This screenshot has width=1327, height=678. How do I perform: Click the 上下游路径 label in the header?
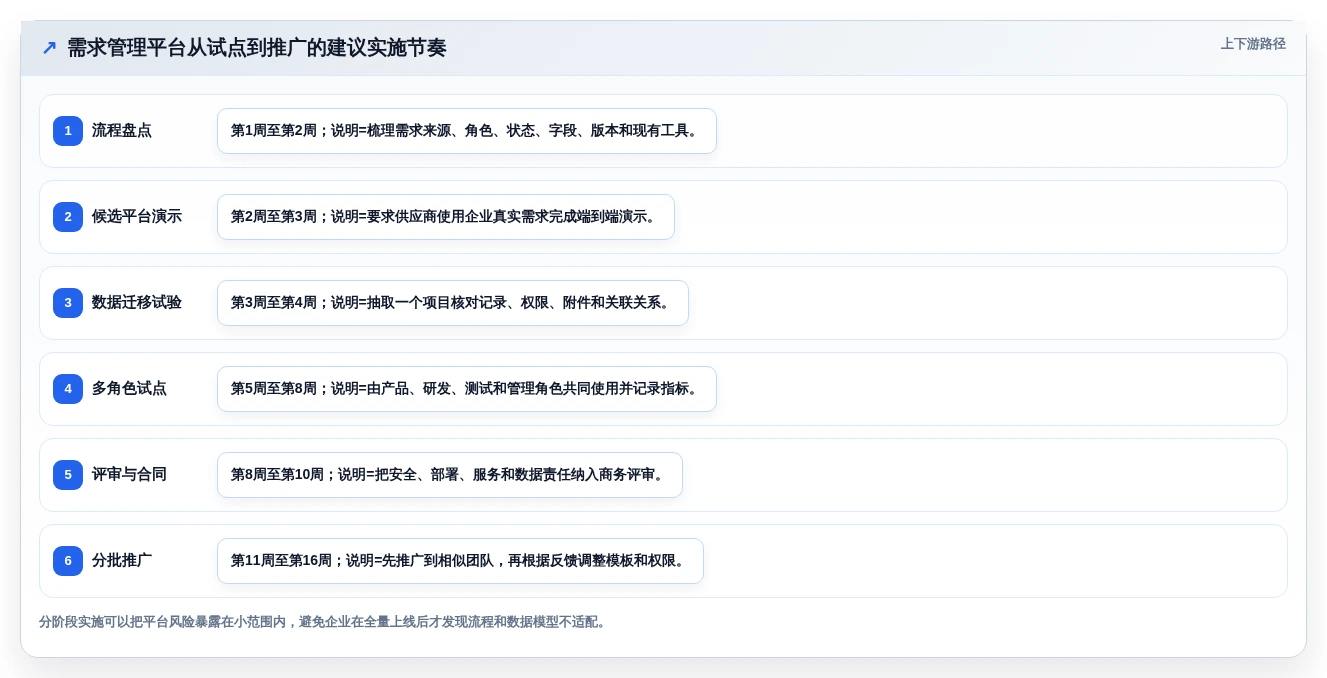[x=1253, y=44]
